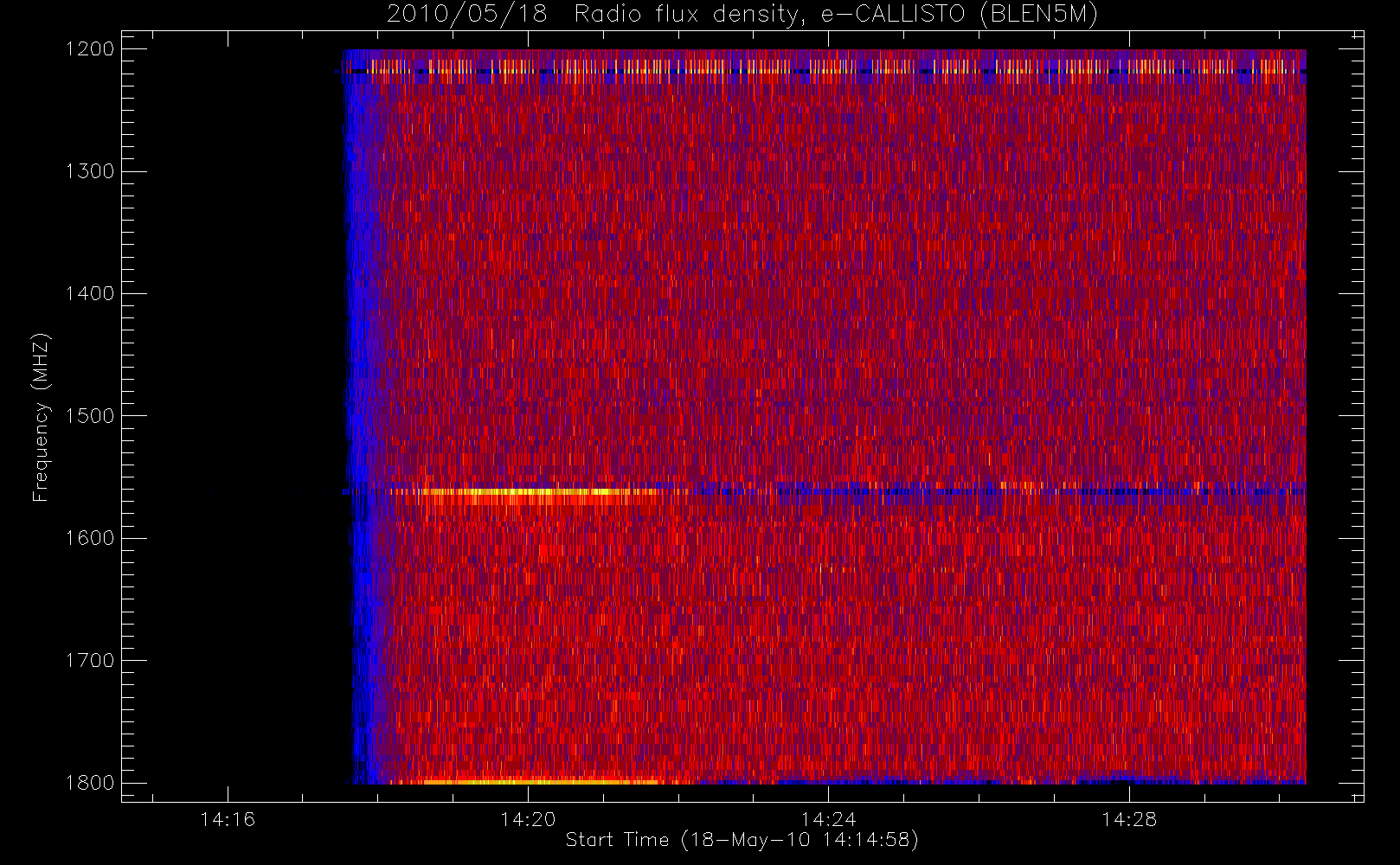The height and width of the screenshot is (865, 1400).
Task: Select the 1400 frequency tick label
Action: point(90,294)
